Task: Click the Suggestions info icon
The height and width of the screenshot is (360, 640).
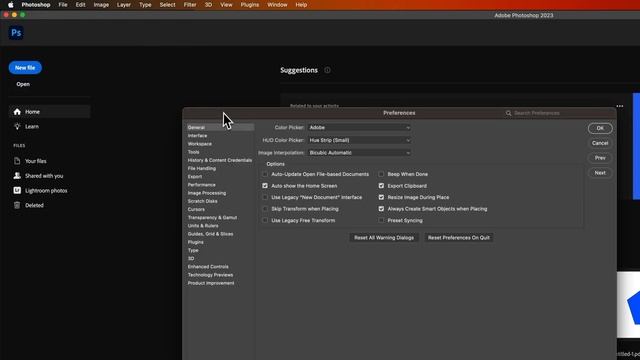Action: (327, 70)
